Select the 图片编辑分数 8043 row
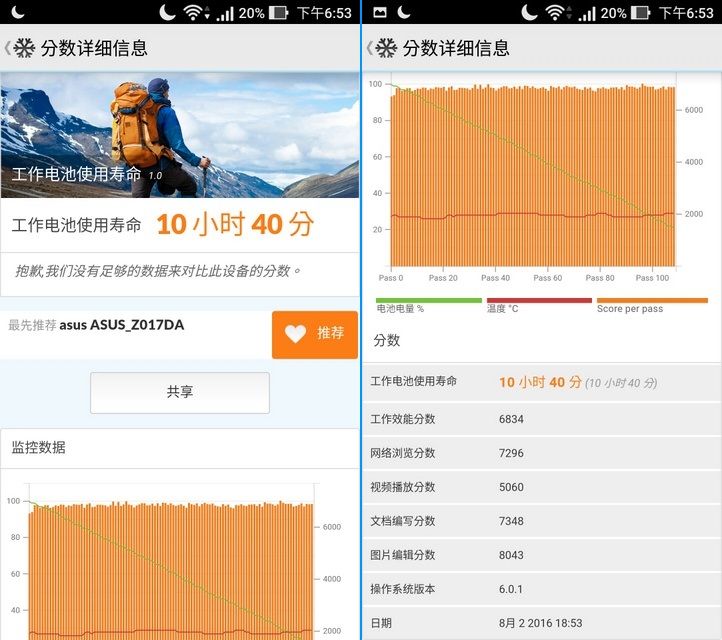Viewport: 722px width, 640px height. 542,555
